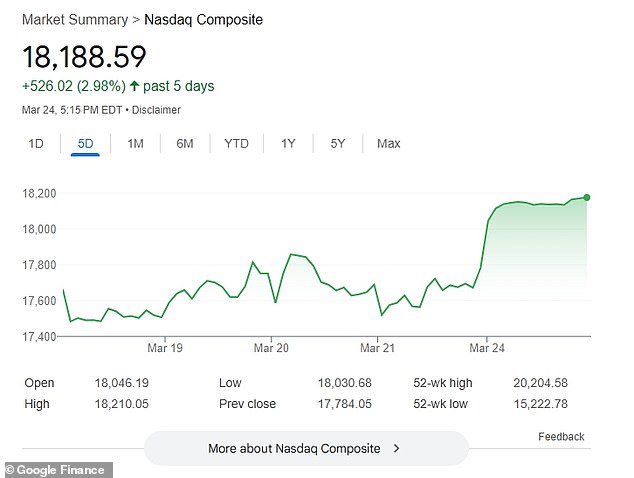Click chevron arrow beside More about Nasdaq
This screenshot has height=478, width=634.
click(x=397, y=449)
